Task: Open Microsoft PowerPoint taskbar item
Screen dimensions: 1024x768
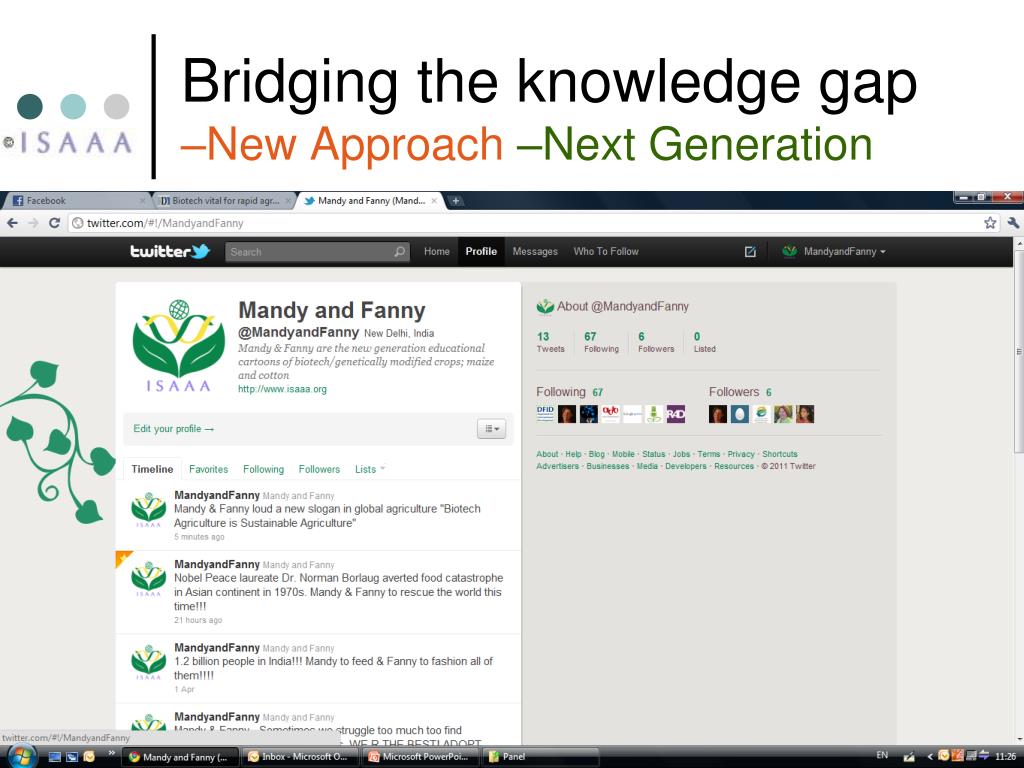Action: pos(419,757)
